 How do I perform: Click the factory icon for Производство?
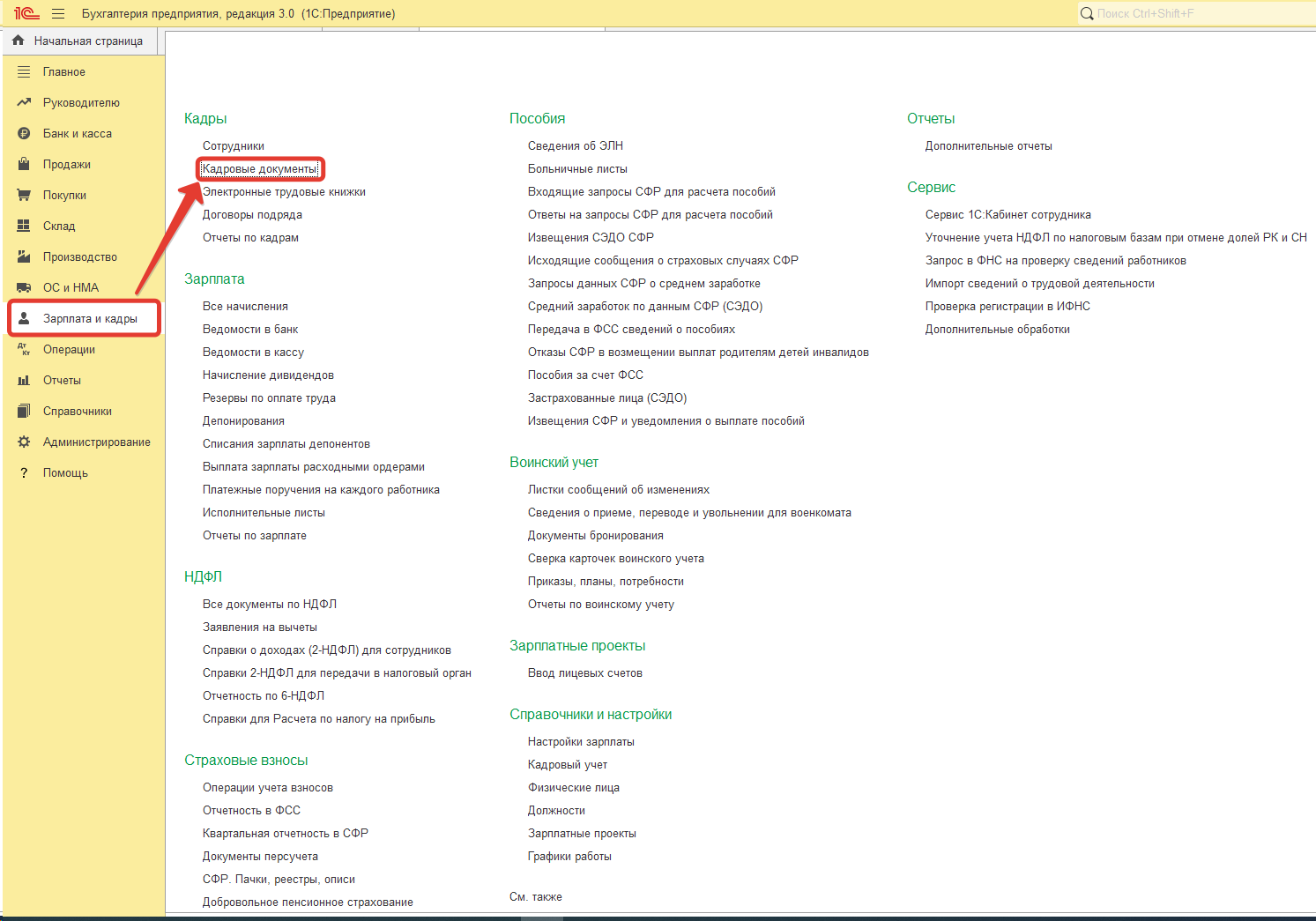click(24, 257)
